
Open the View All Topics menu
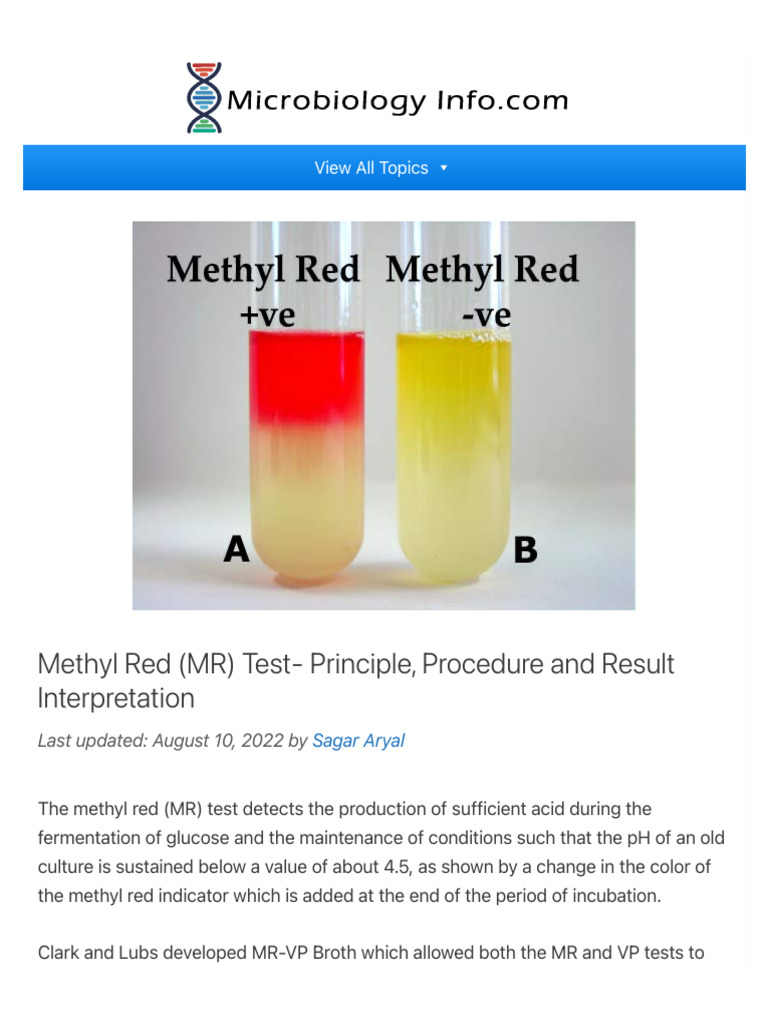coord(371,168)
